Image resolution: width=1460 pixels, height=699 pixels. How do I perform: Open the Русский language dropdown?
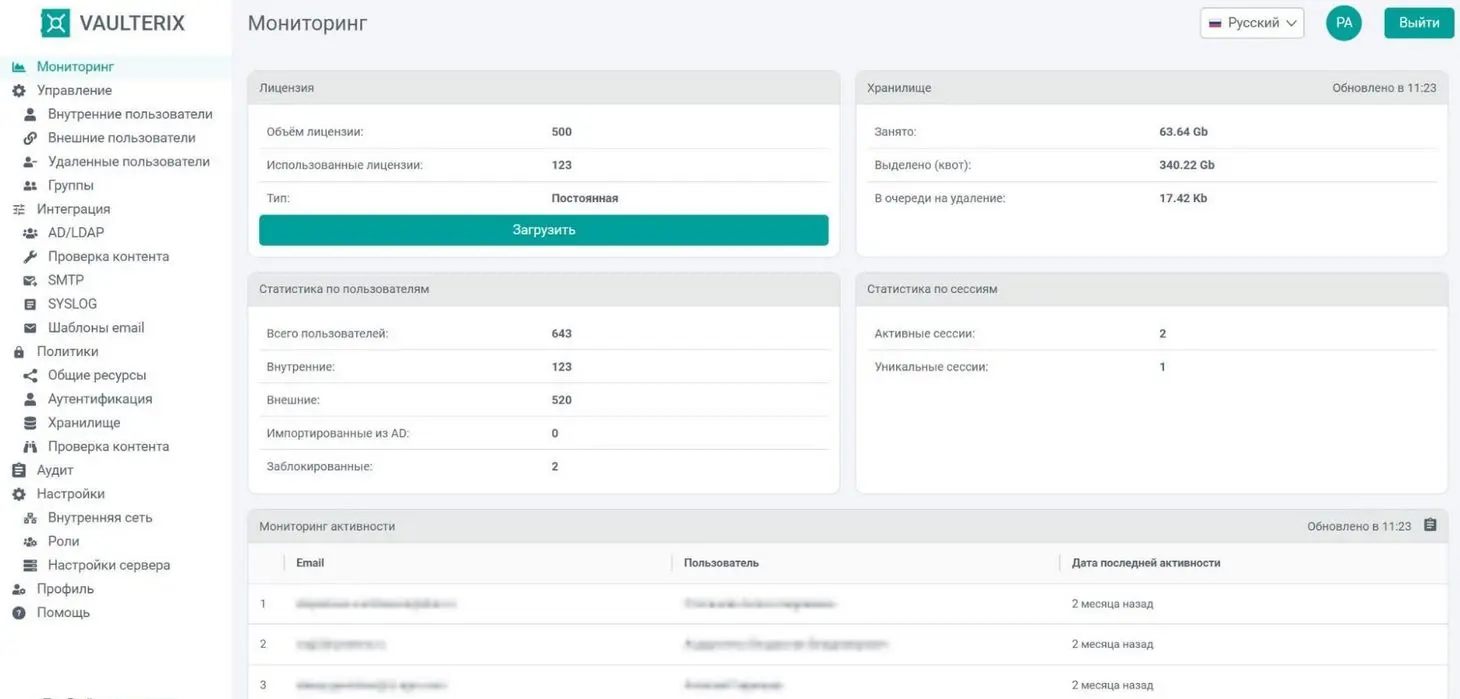[1252, 23]
